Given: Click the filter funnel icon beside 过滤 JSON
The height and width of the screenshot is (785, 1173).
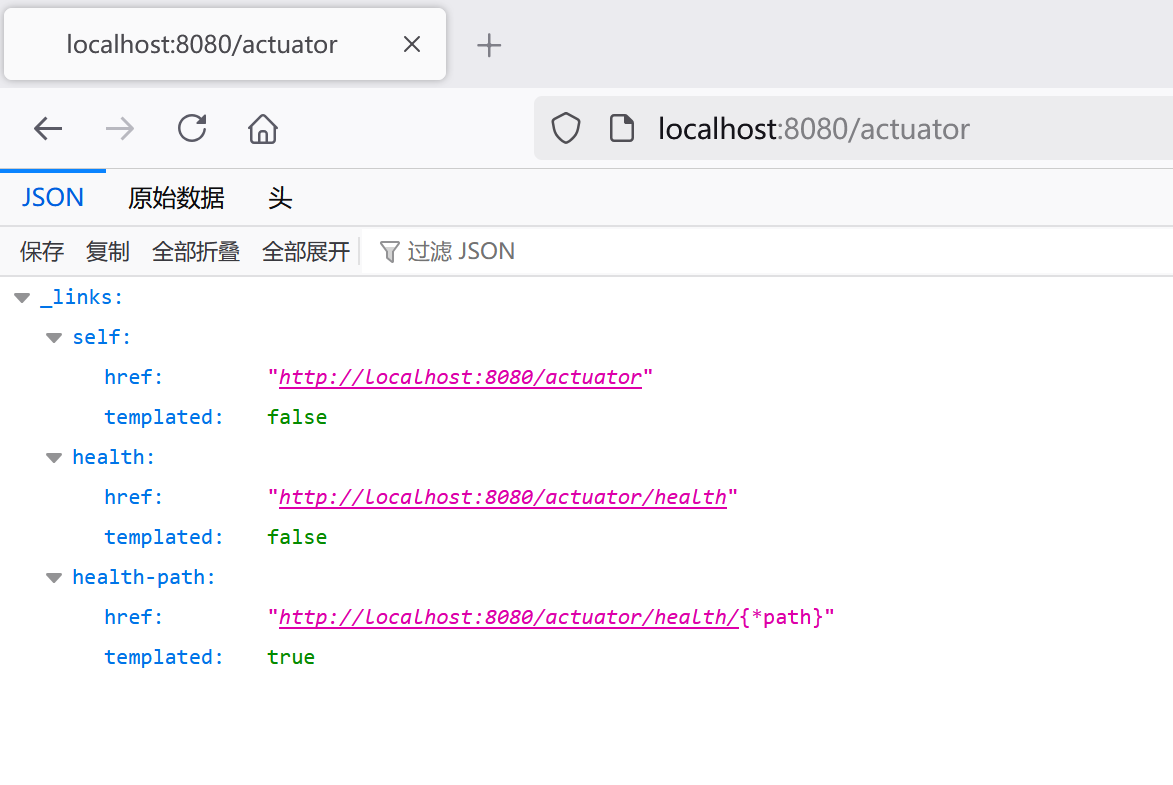Looking at the screenshot, I should (389, 251).
